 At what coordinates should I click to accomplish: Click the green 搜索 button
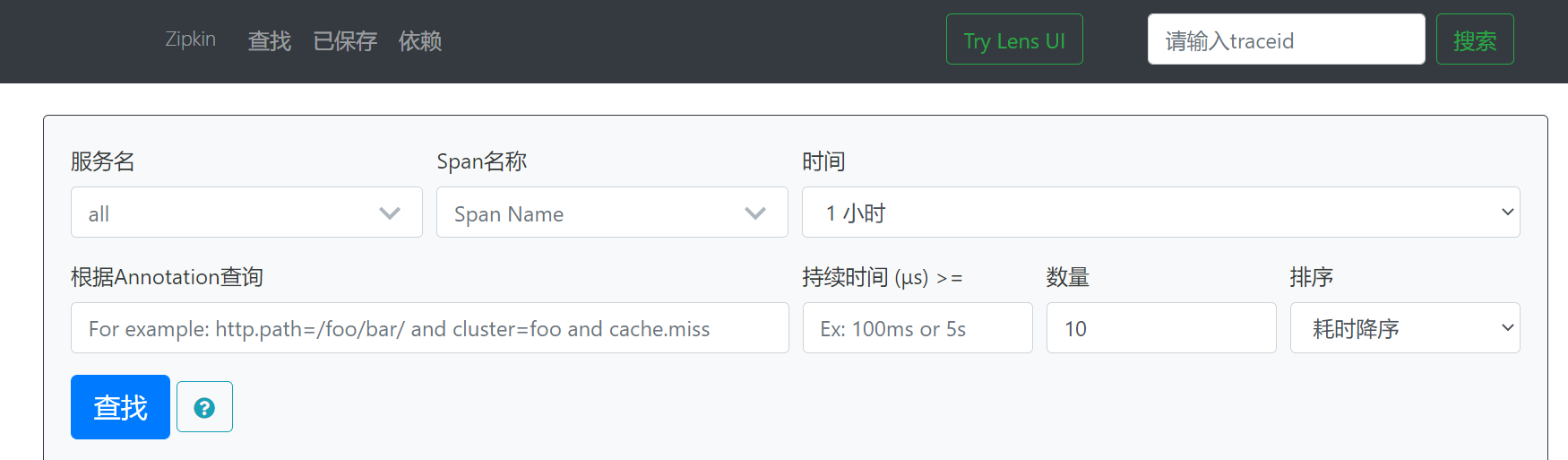click(x=1475, y=39)
